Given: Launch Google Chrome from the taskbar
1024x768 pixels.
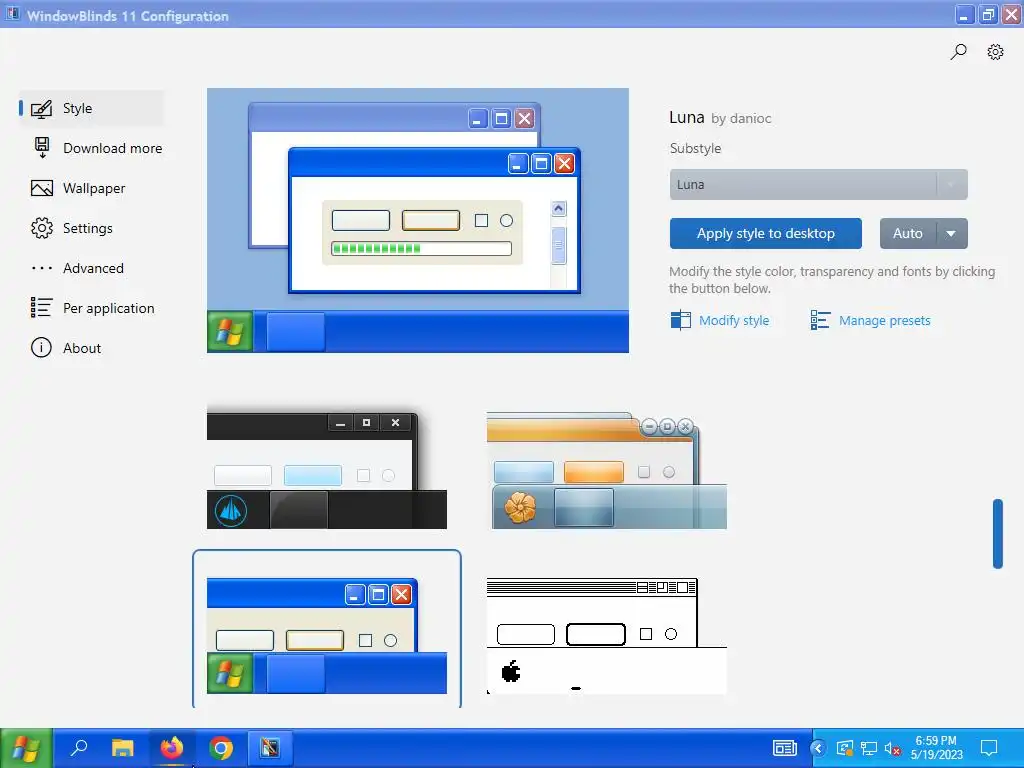Looking at the screenshot, I should coord(221,748).
